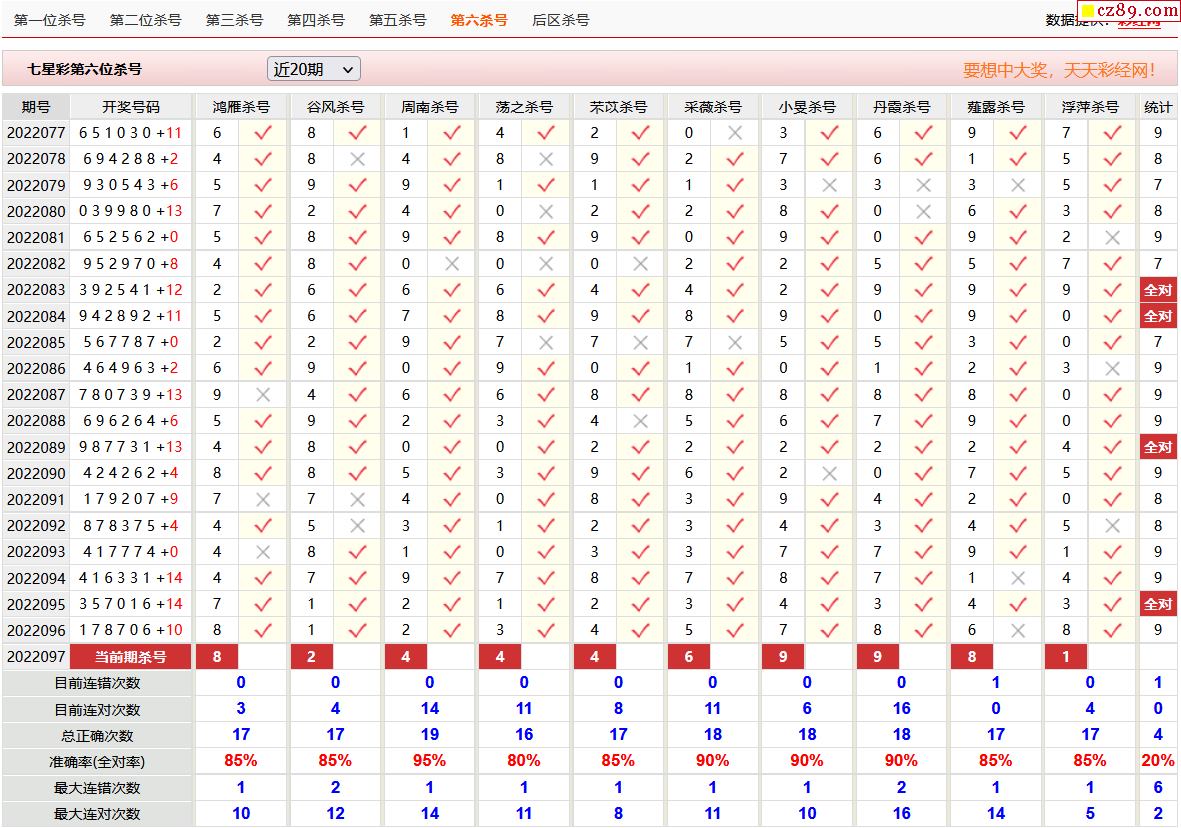
Task: Open the 第五杀号 tab
Action: pos(397,20)
